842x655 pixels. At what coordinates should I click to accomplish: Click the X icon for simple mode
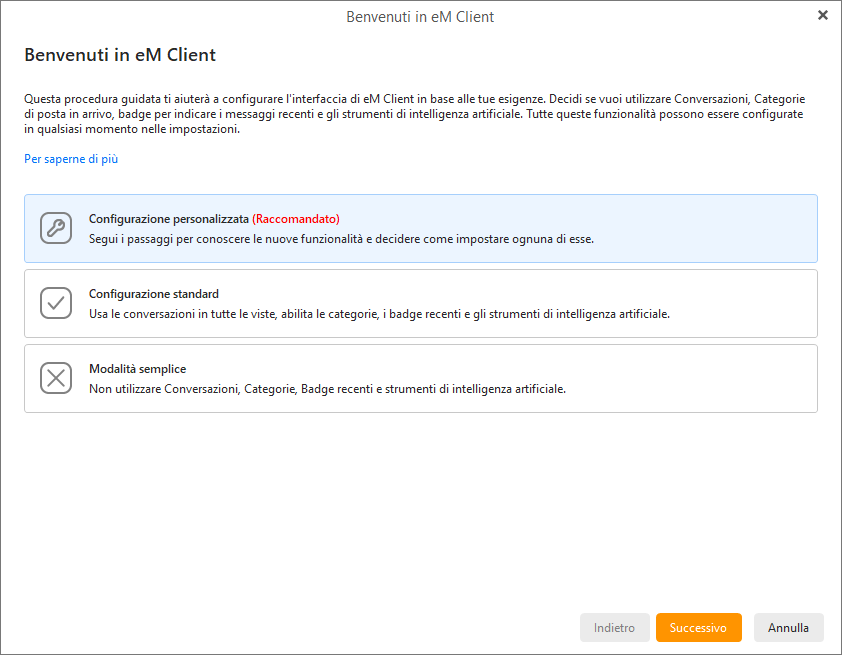(x=56, y=378)
